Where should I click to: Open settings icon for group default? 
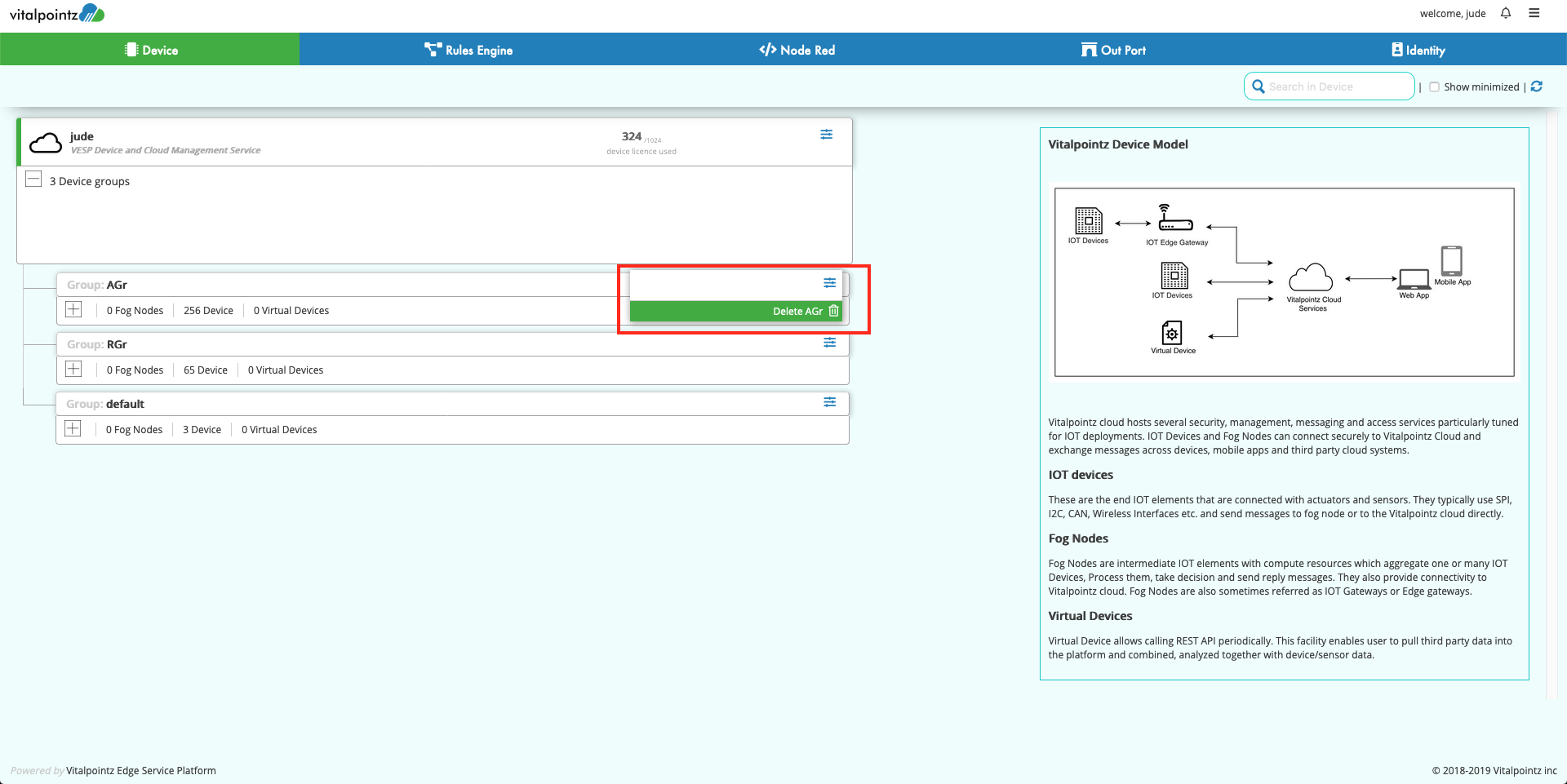(830, 402)
